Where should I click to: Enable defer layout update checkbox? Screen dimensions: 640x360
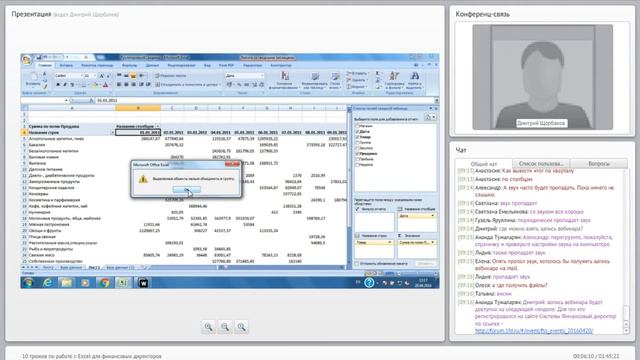(357, 264)
